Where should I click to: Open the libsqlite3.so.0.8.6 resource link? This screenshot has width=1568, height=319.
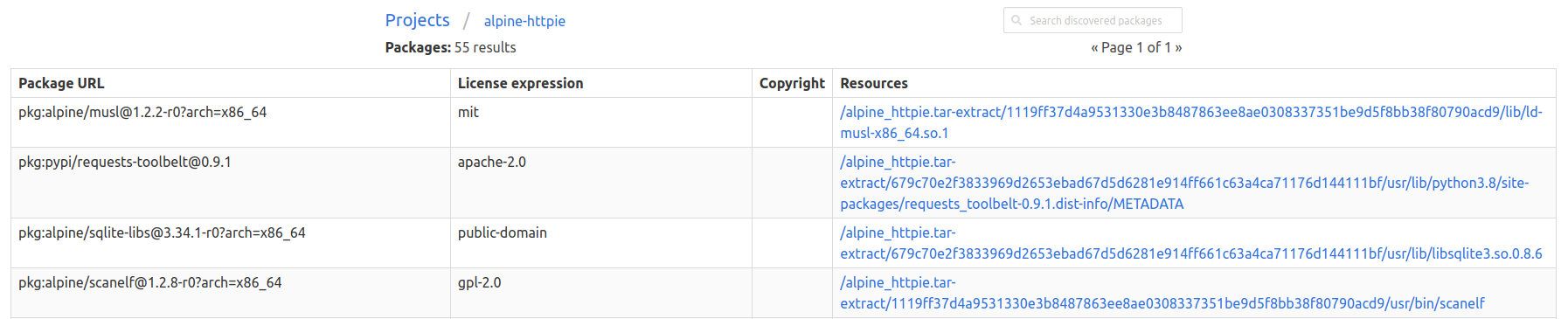click(1191, 243)
